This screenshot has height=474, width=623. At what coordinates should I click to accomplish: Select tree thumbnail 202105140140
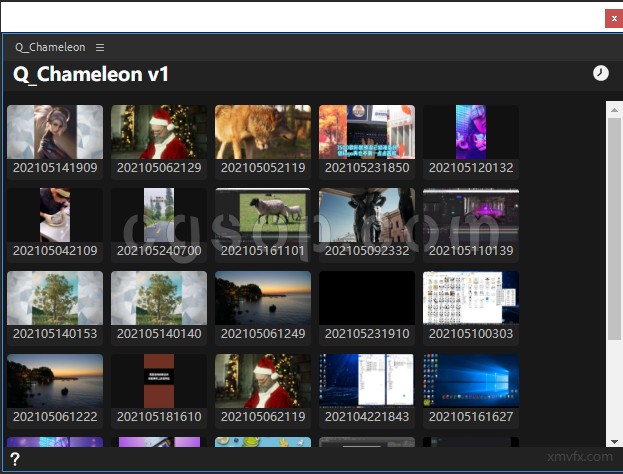[159, 306]
